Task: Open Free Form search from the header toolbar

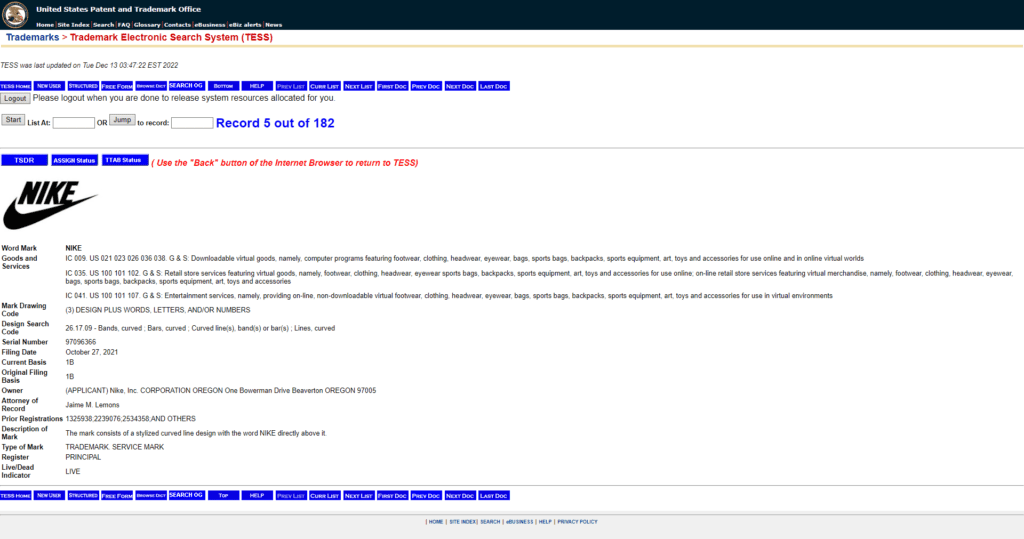Action: pos(117,86)
